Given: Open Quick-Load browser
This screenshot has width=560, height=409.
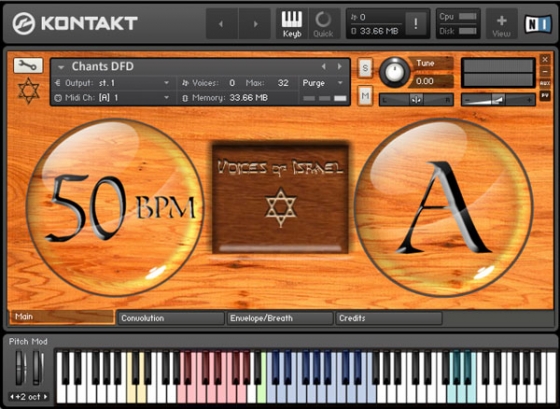Looking at the screenshot, I should 323,24.
